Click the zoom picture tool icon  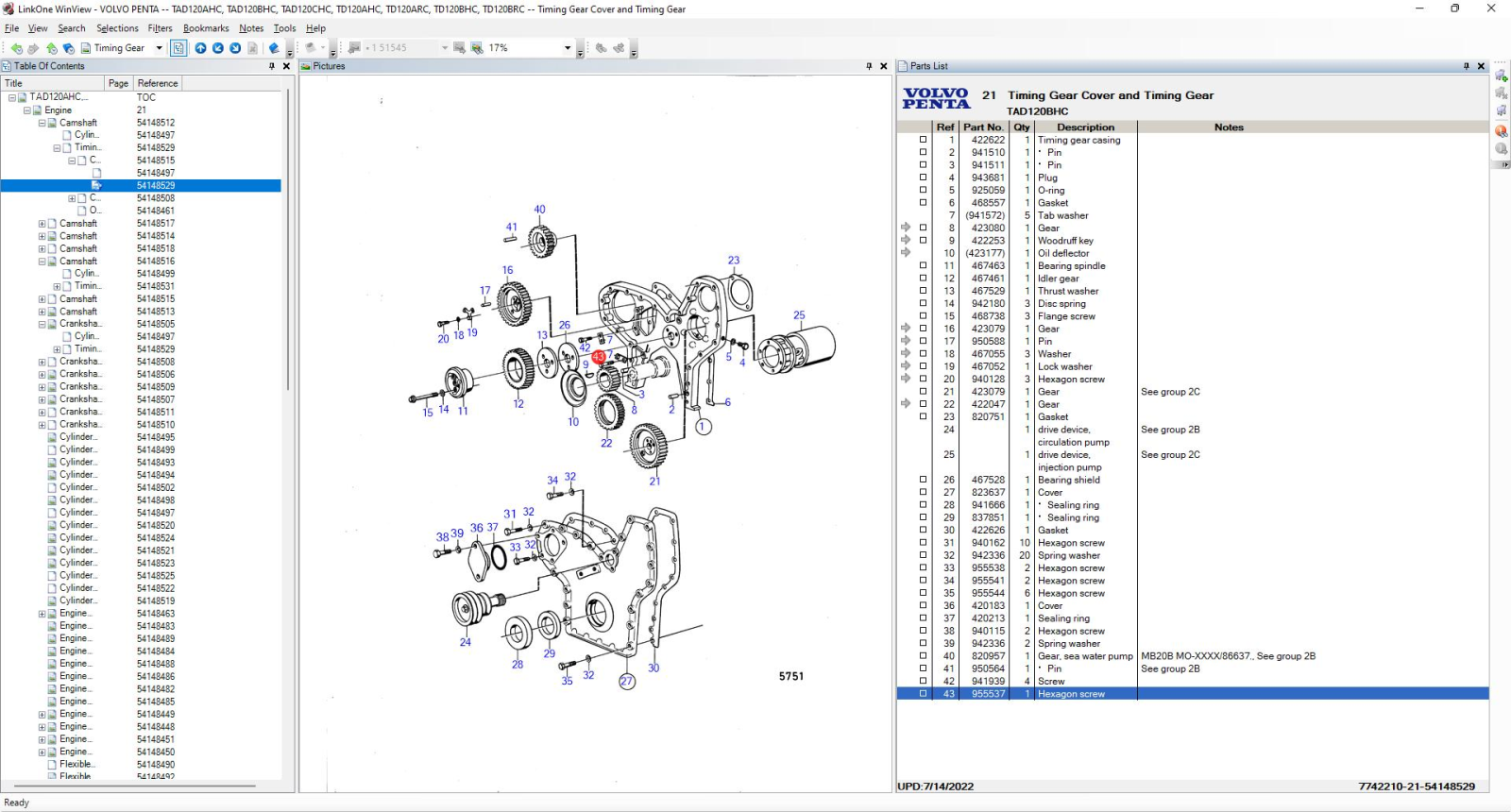click(x=459, y=48)
